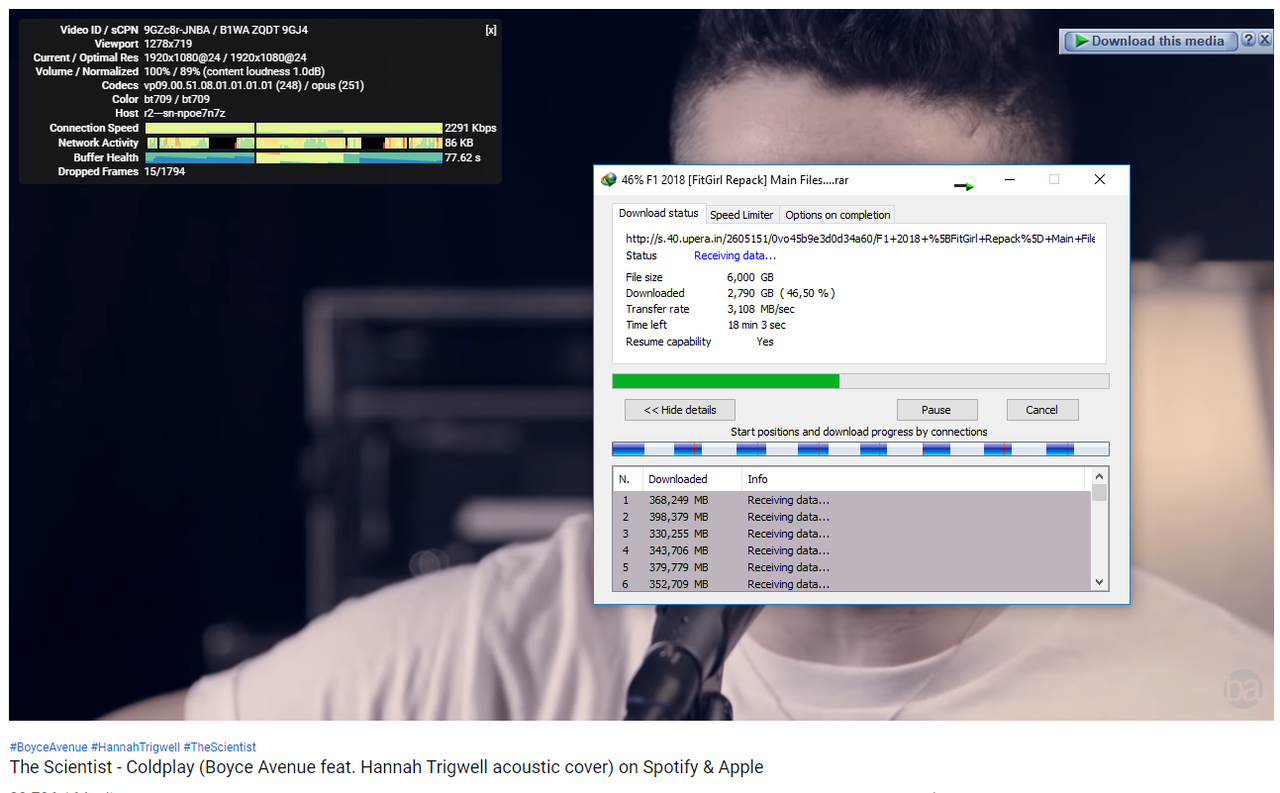Switch to the Download status tab
This screenshot has height=793, width=1280.
(x=658, y=214)
